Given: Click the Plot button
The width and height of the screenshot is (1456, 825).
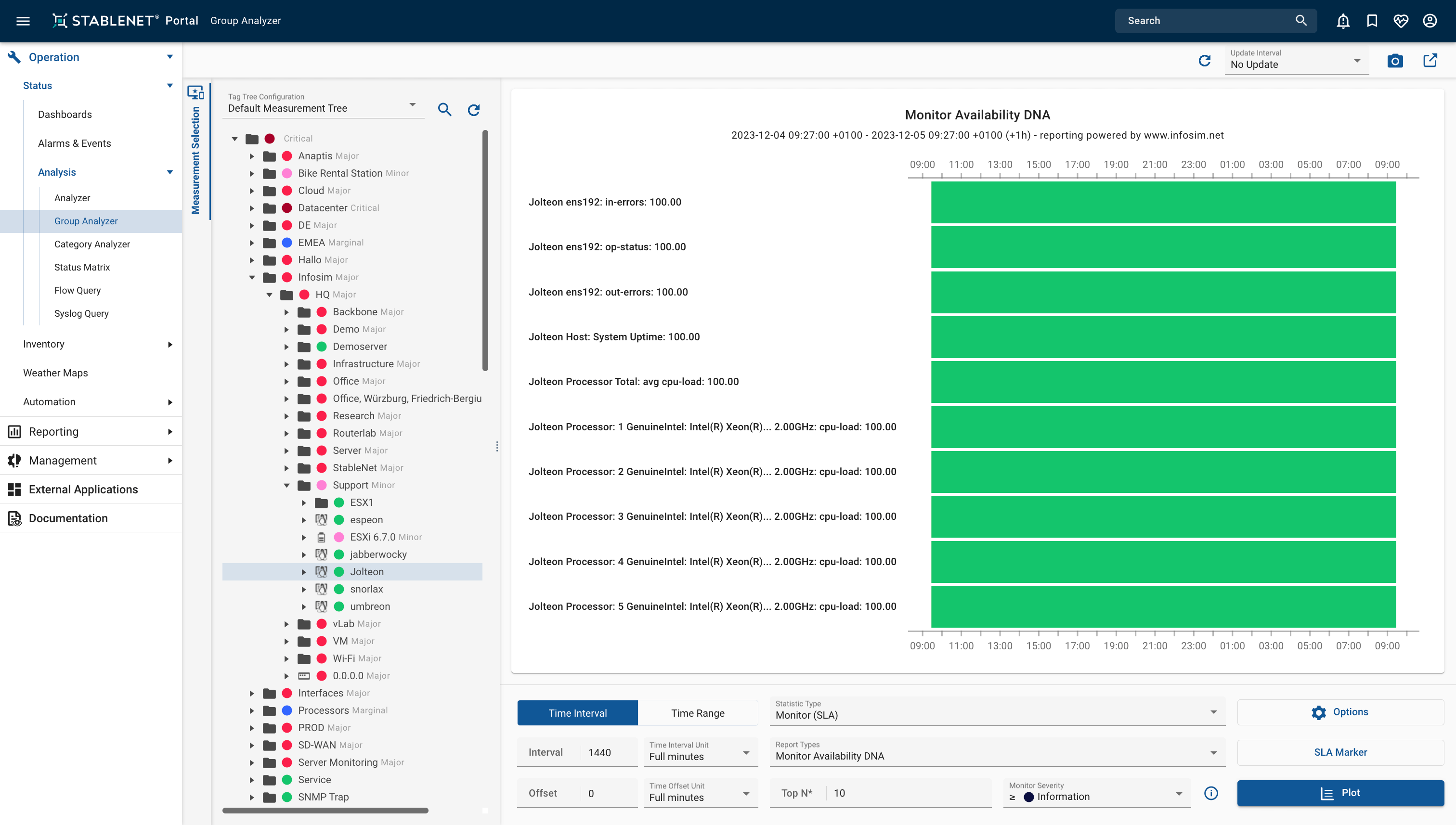Looking at the screenshot, I should point(1340,793).
